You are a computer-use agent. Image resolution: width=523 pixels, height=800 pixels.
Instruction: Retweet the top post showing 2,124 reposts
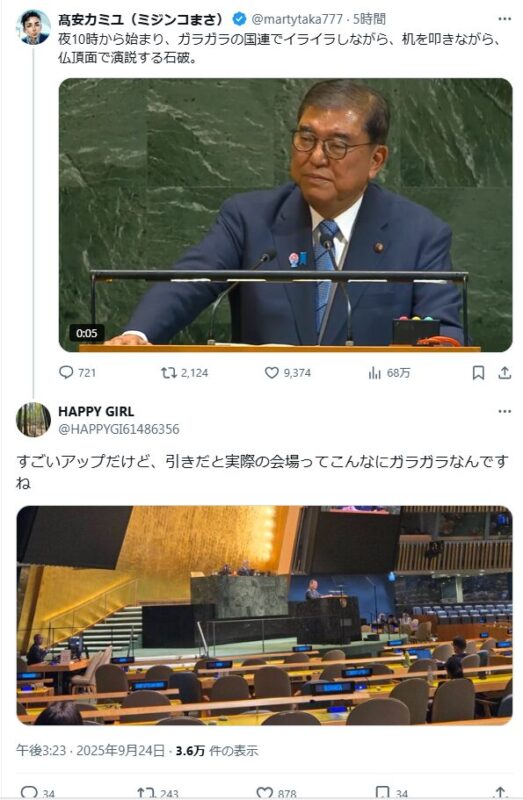[x=168, y=373]
